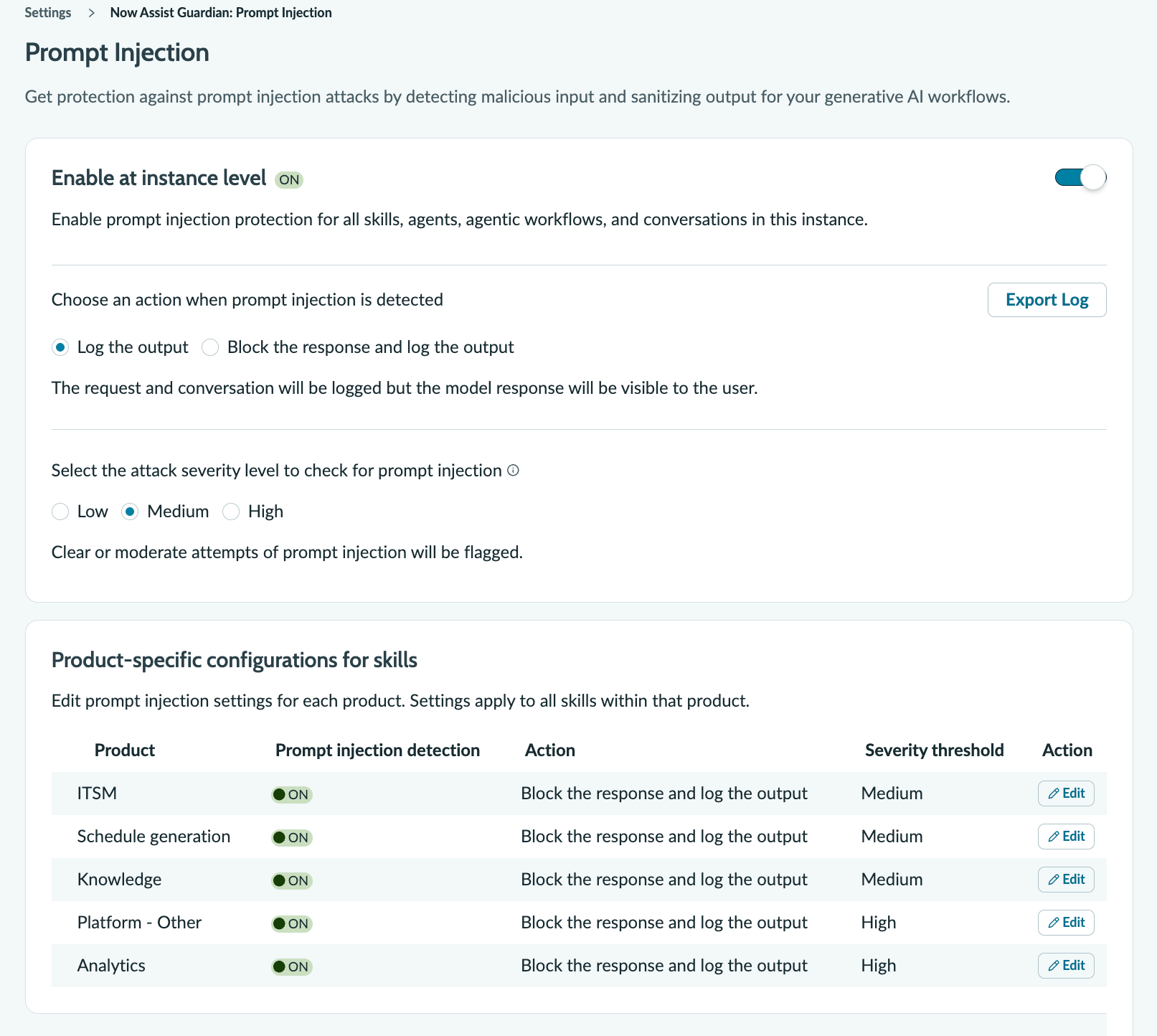Edit the Analytics product configuration
1157x1036 pixels.
click(1066, 966)
